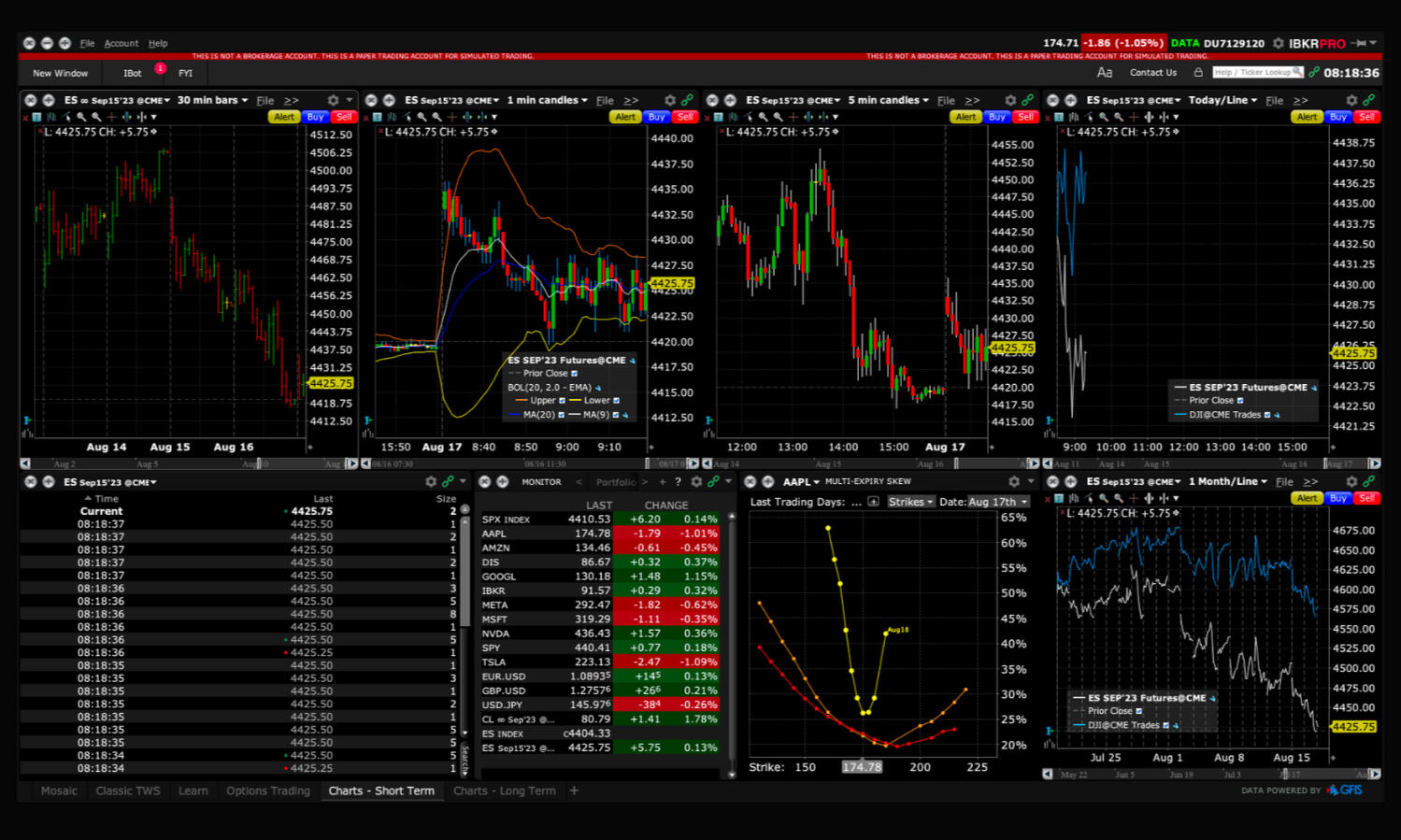Viewport: 1401px width, 840px height.
Task: Open the Account menu
Action: [121, 43]
